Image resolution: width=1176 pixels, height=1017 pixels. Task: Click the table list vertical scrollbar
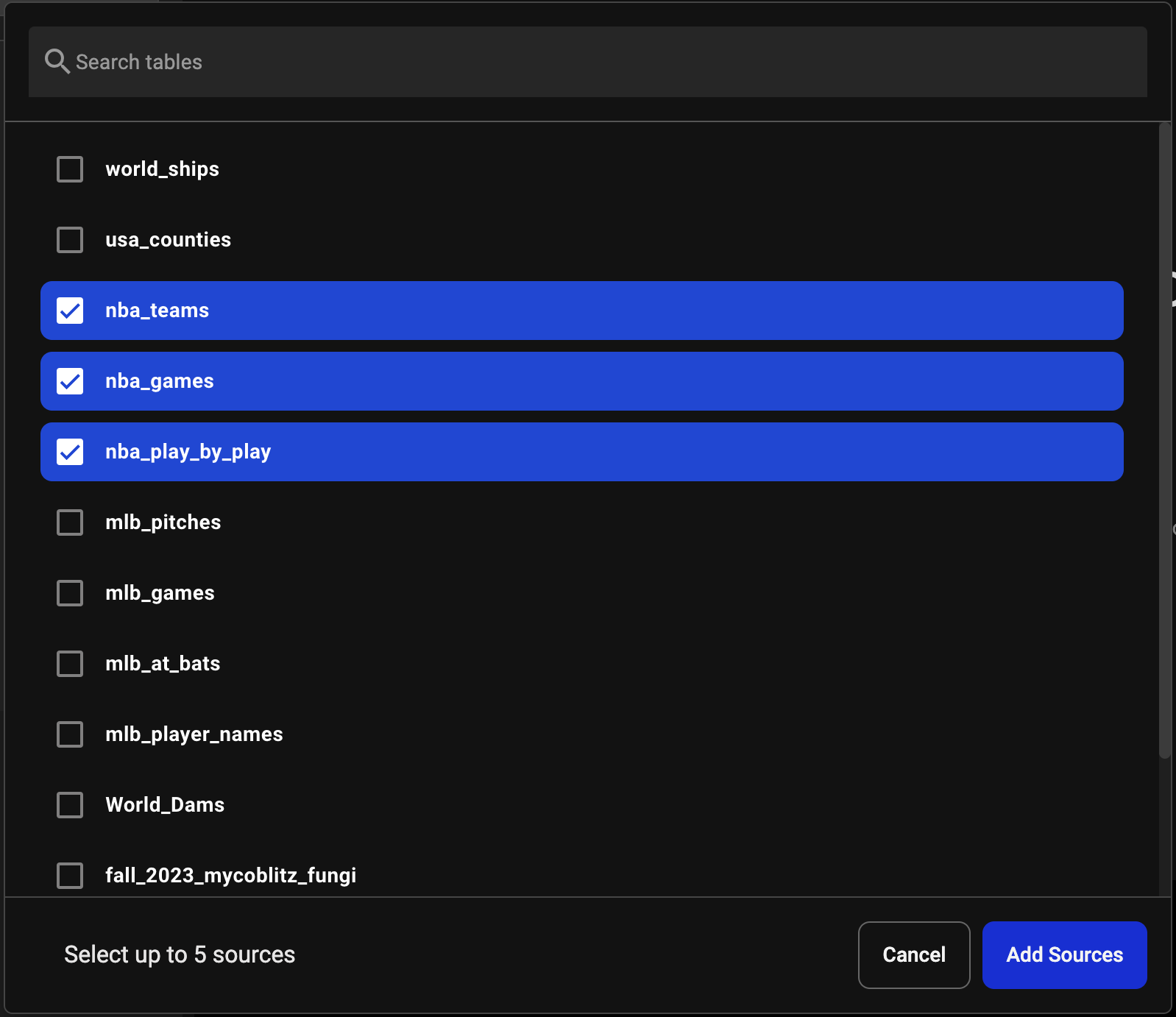[1164, 442]
